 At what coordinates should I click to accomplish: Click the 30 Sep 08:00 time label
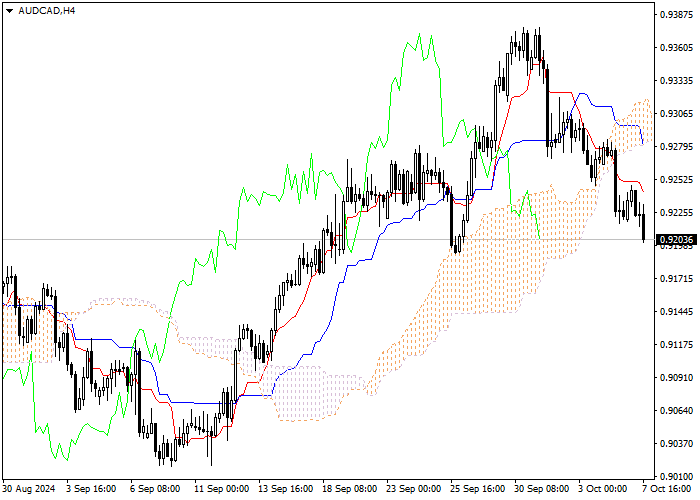(x=542, y=489)
